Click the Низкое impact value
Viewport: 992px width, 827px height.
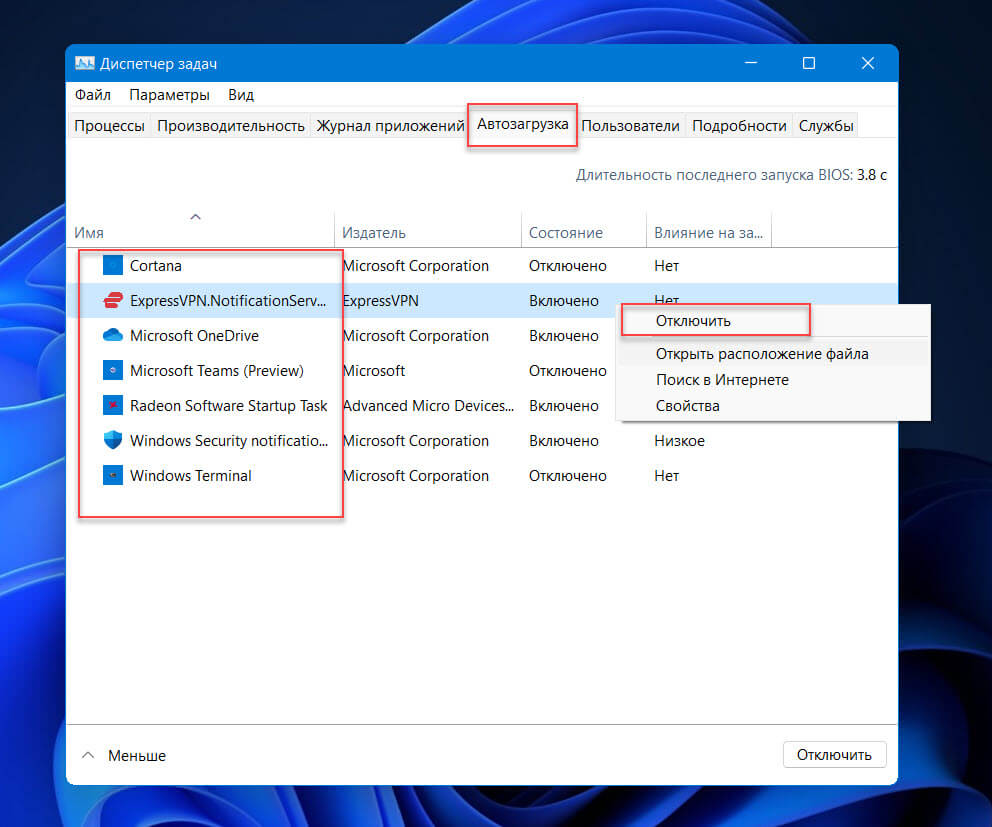[679, 440]
